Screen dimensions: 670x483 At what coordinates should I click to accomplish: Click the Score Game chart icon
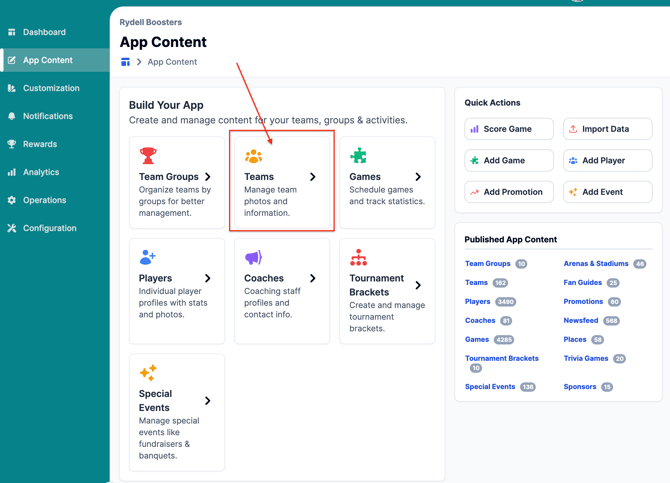tap(475, 129)
